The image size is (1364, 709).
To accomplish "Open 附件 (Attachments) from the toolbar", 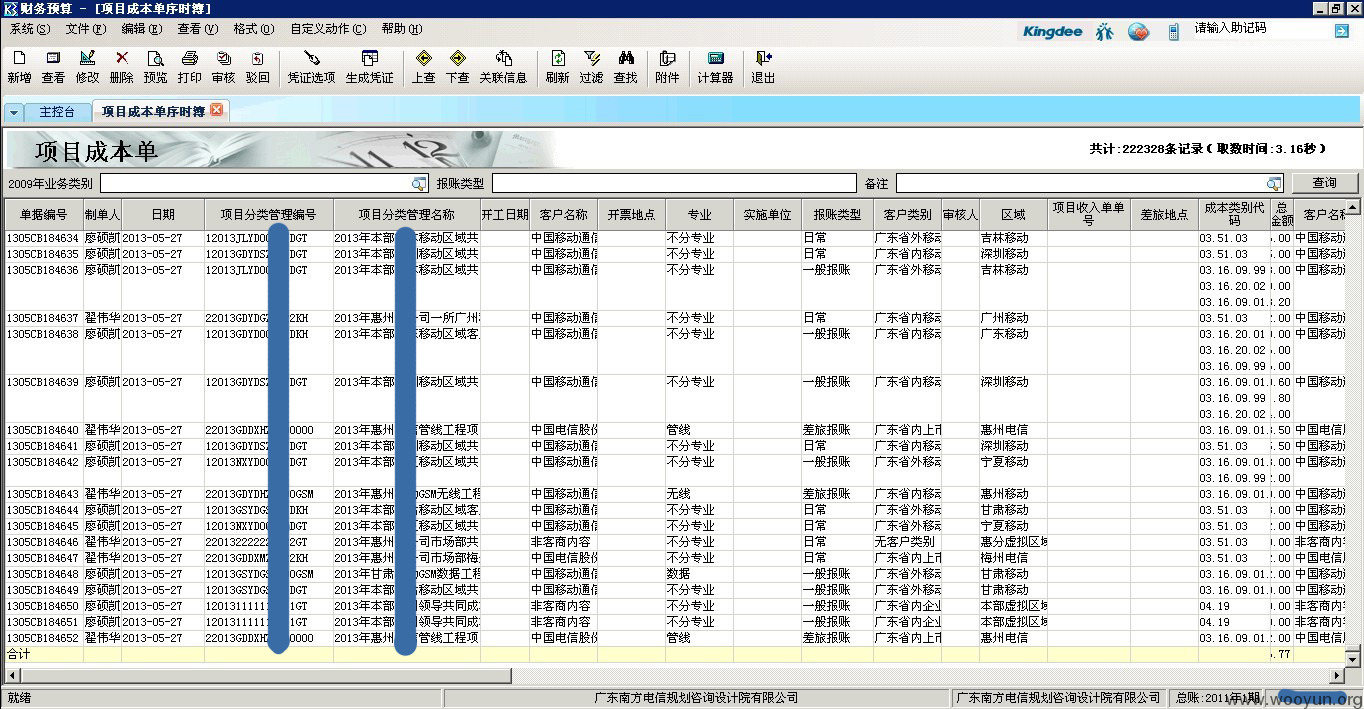I will click(667, 67).
